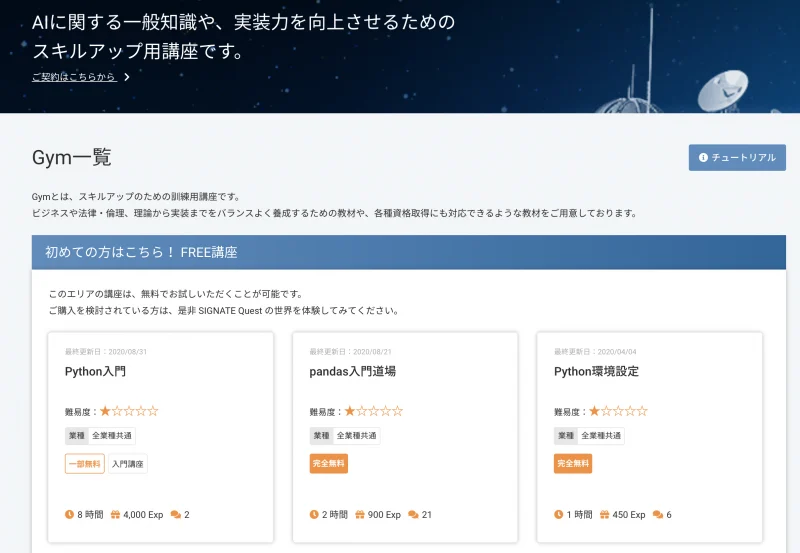Click the comments icon on Python環境設定 card
800x553 pixels.
(x=658, y=515)
